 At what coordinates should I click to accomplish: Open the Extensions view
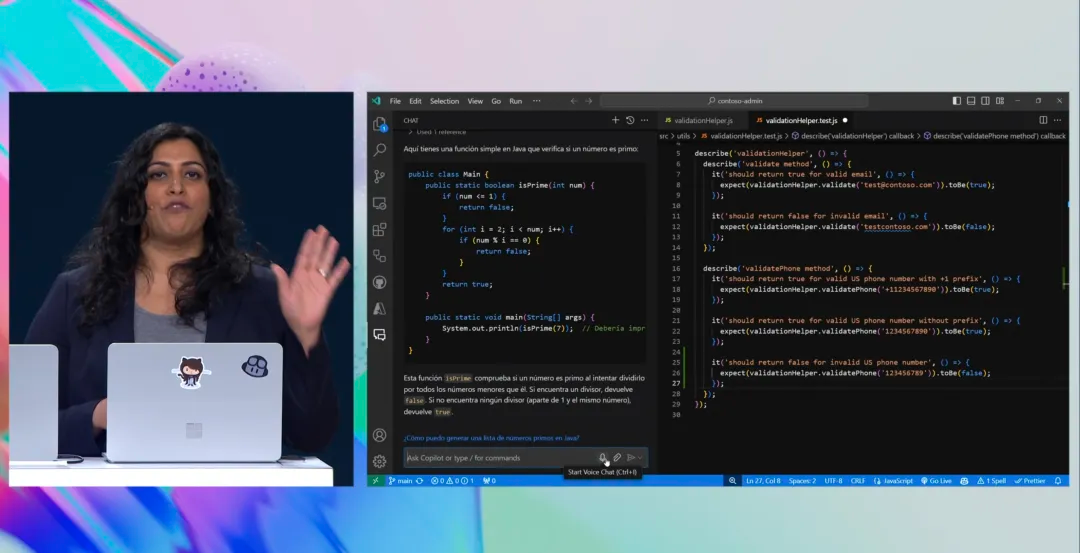click(379, 229)
